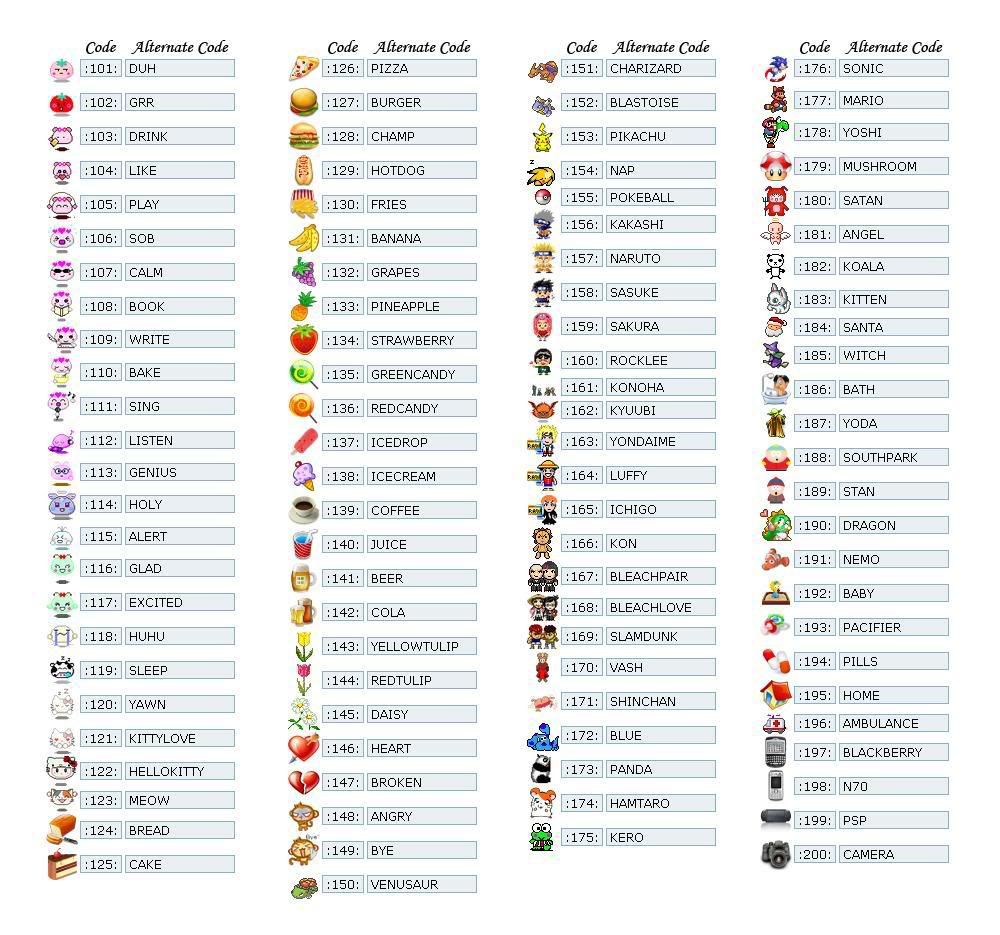Choose the Sonic emoticon icon

776,69
